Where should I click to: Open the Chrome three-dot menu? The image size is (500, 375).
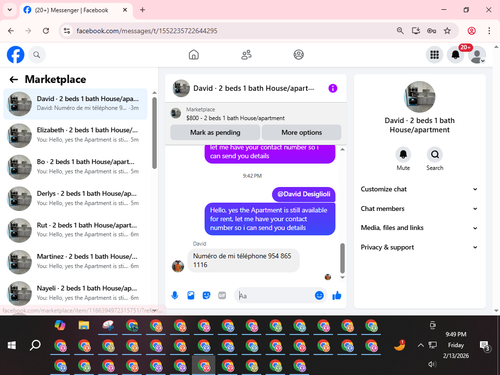(489, 31)
